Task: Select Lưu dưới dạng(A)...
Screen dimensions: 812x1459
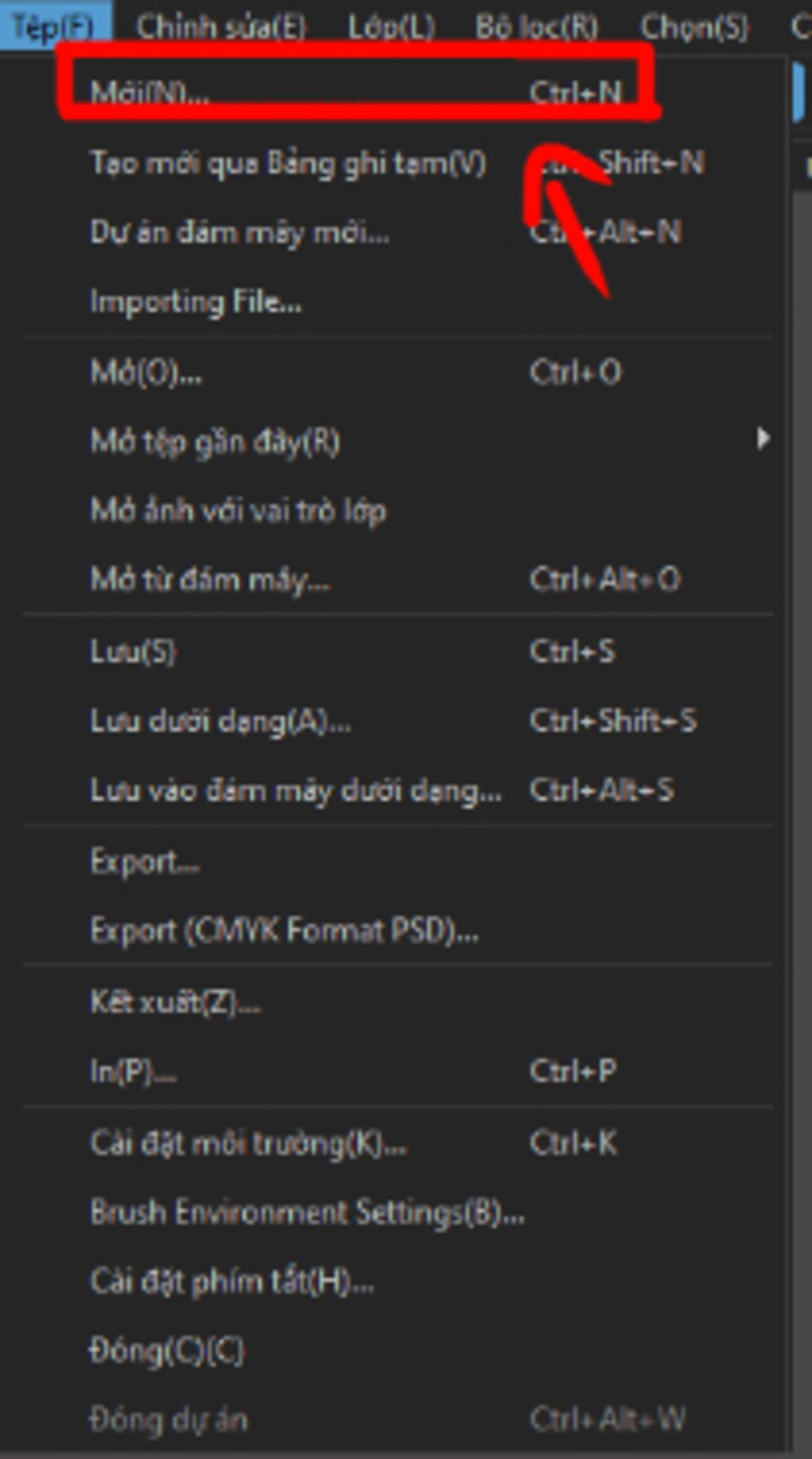Action: (x=220, y=721)
